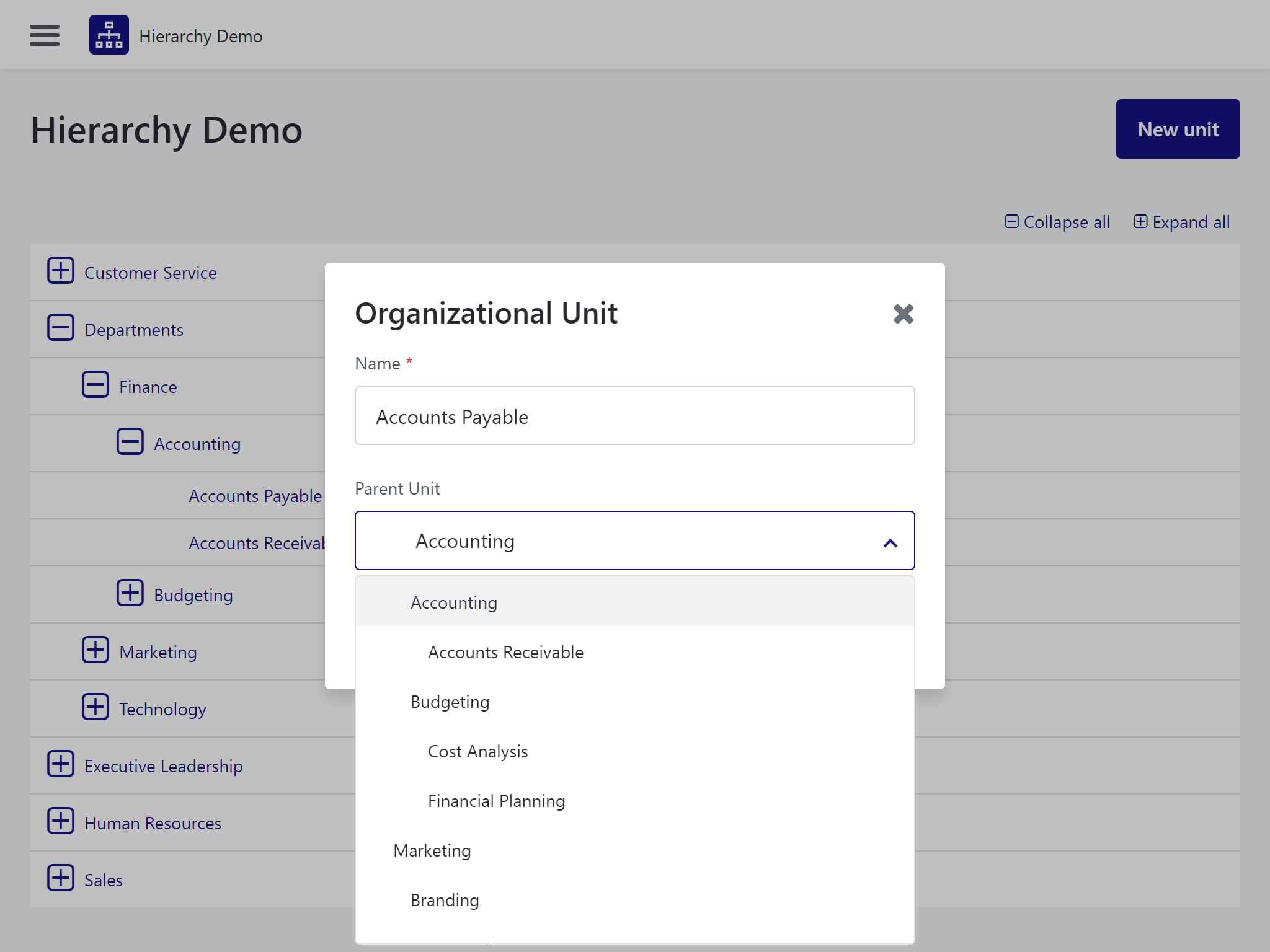The width and height of the screenshot is (1270, 952).
Task: Expand the Sales node
Action: [61, 878]
